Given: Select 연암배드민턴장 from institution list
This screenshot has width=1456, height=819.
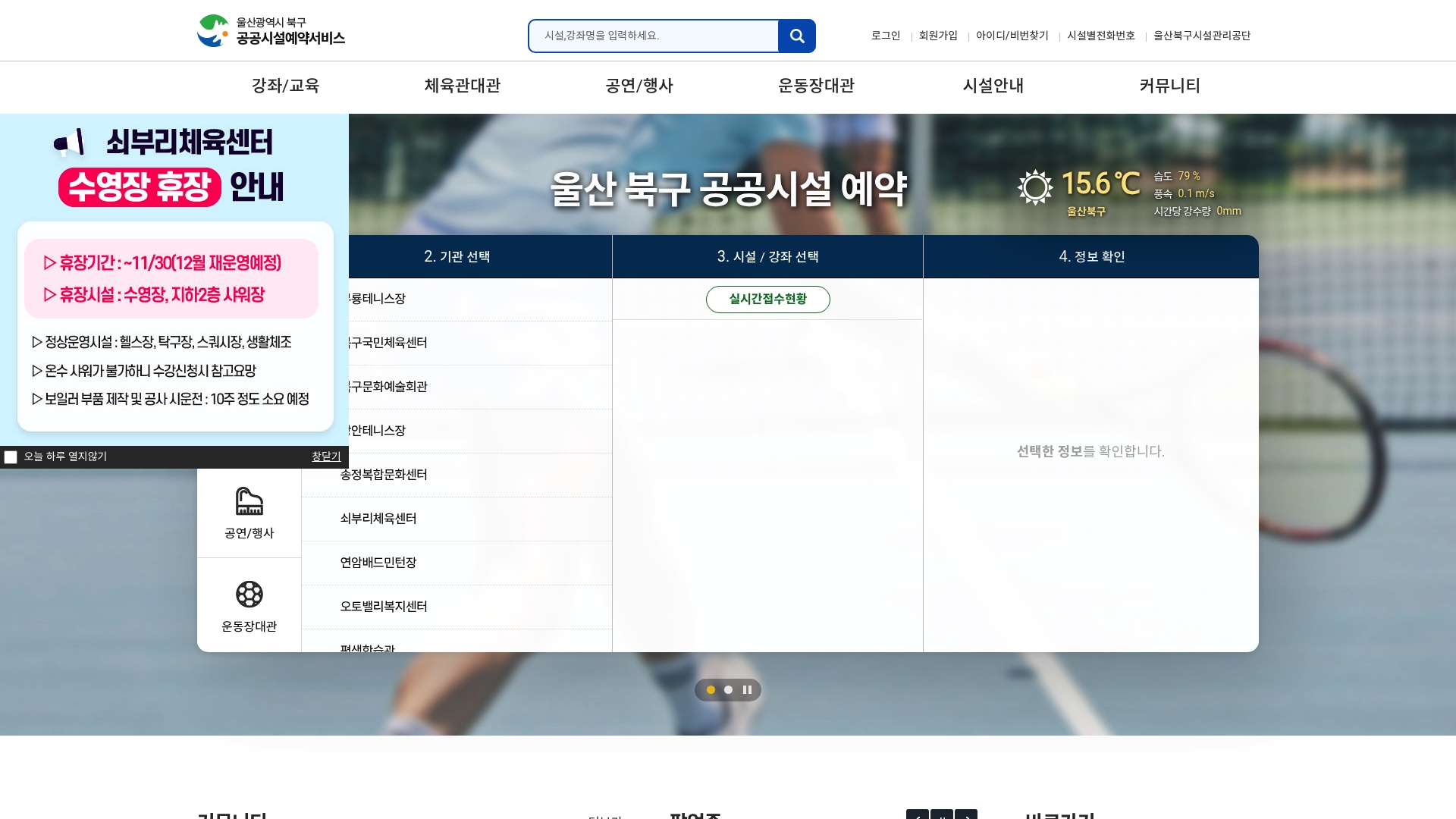Looking at the screenshot, I should tap(457, 563).
